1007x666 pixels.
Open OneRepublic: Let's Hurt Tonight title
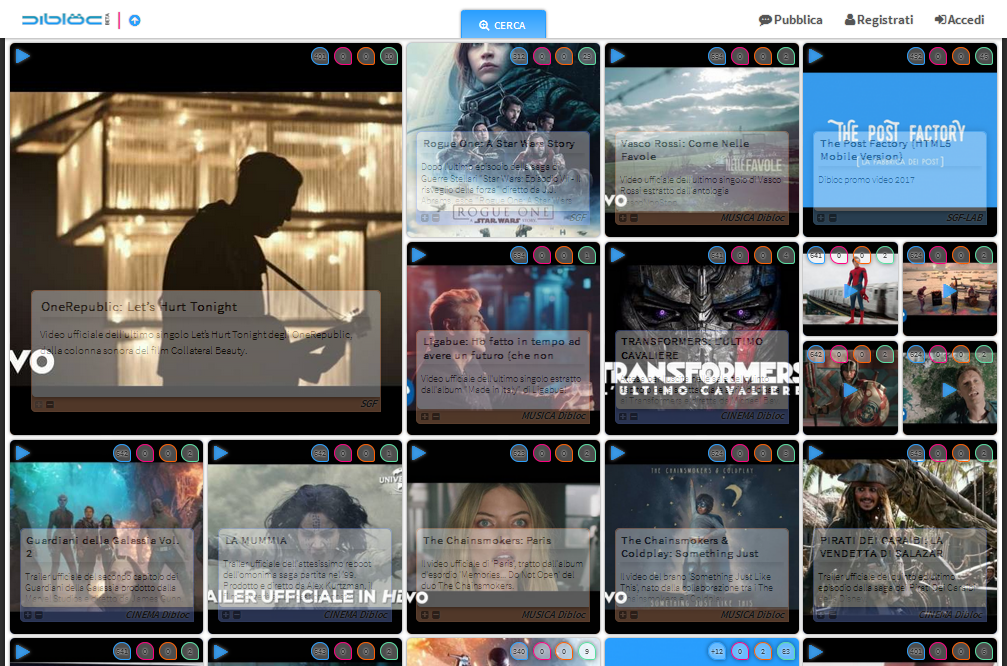(x=139, y=307)
